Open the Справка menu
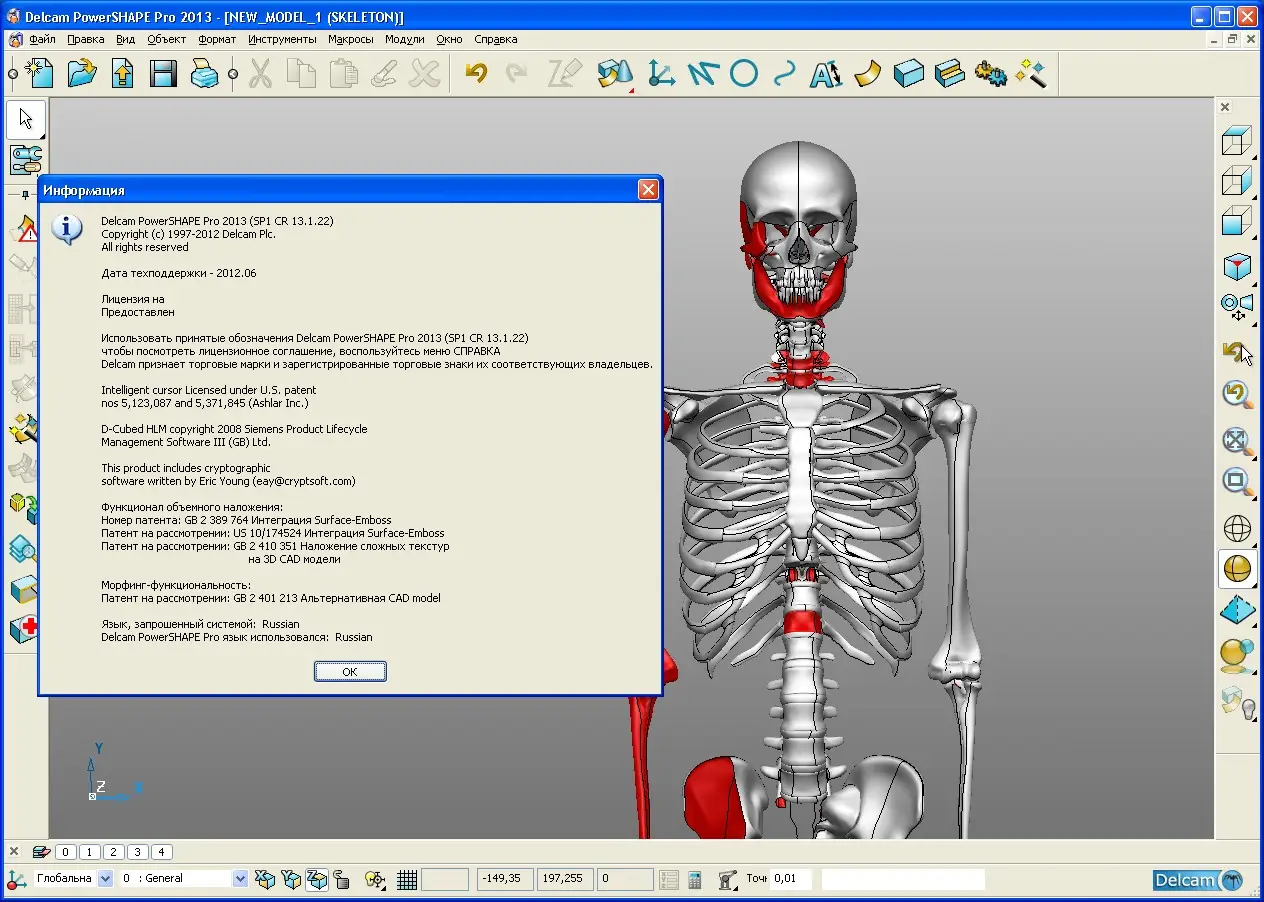Image resolution: width=1264 pixels, height=902 pixels. (x=496, y=39)
